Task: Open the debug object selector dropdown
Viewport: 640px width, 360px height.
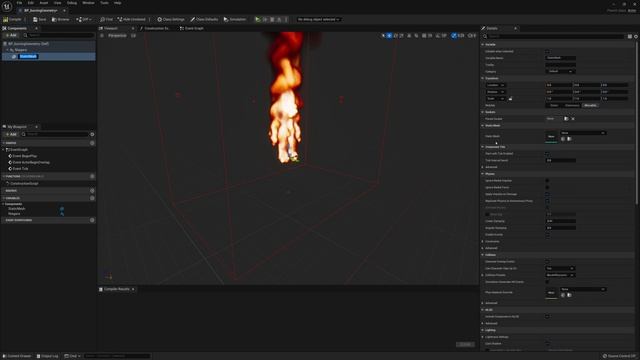Action: [x=318, y=19]
